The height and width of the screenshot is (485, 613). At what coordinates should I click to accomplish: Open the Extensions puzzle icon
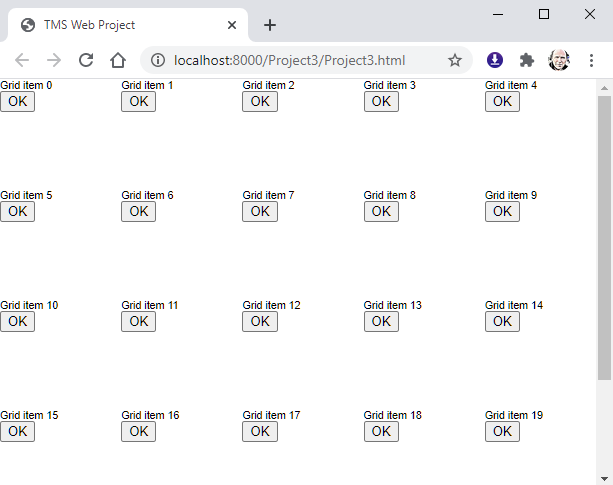coord(527,60)
